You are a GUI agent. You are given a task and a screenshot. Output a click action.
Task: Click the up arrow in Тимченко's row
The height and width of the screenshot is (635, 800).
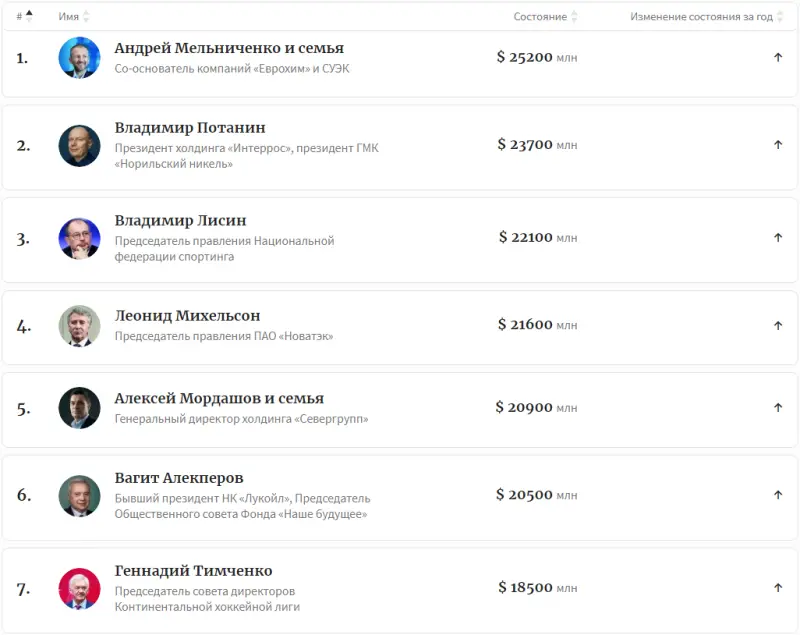pyautogui.click(x=778, y=588)
